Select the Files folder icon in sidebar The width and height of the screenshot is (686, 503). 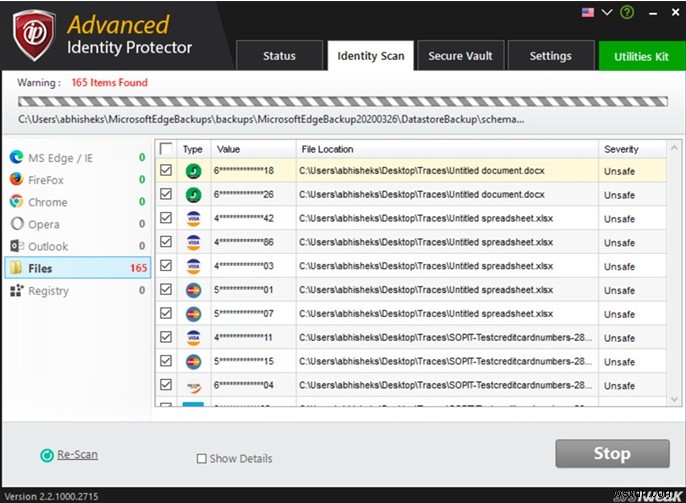point(16,268)
